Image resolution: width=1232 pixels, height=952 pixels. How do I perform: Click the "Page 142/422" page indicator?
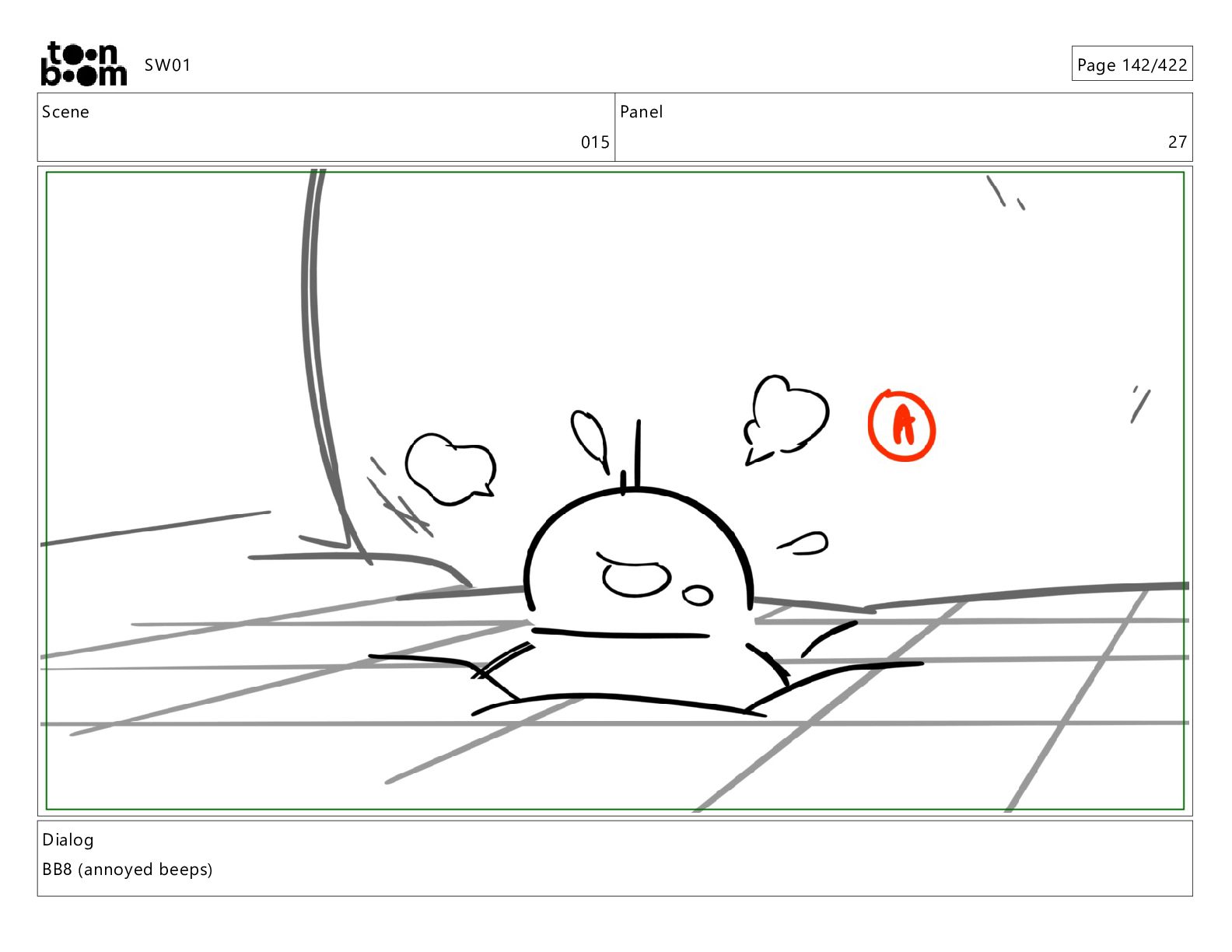1132,65
